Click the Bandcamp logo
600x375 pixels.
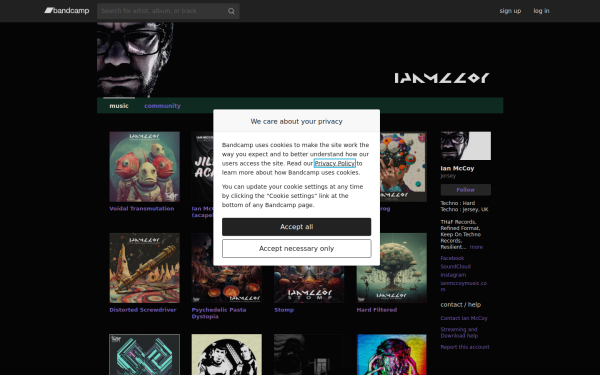67,11
